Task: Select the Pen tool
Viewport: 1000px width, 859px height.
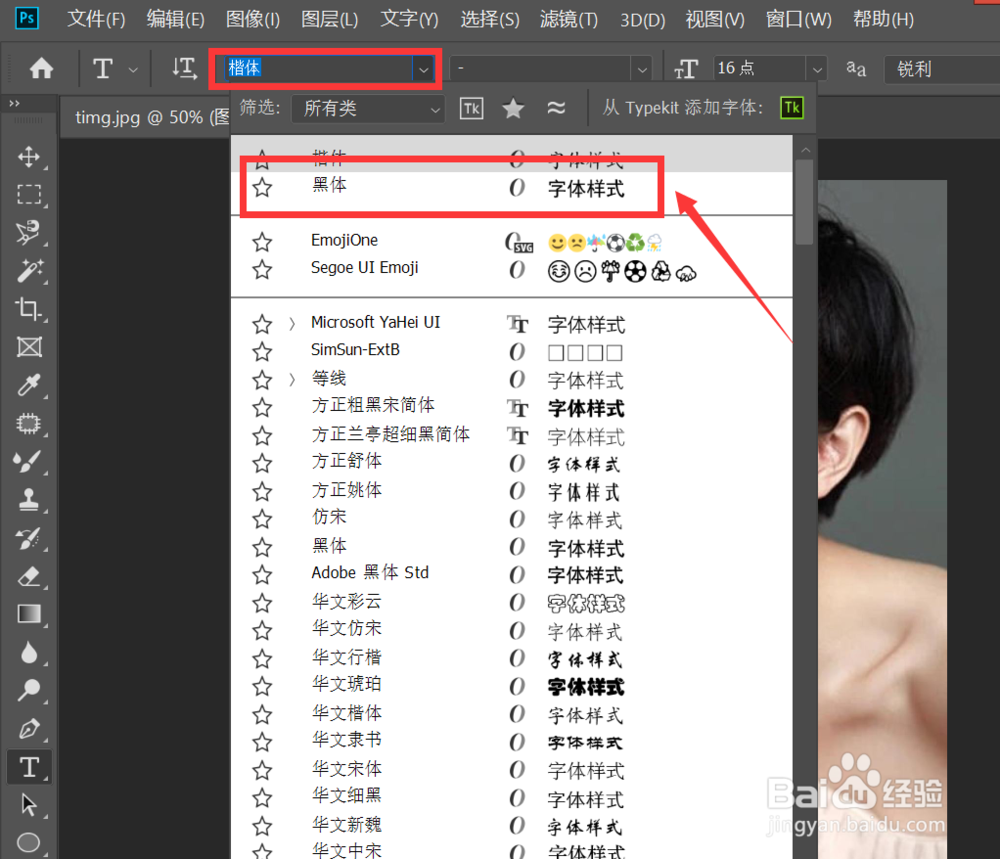Action: [29, 728]
